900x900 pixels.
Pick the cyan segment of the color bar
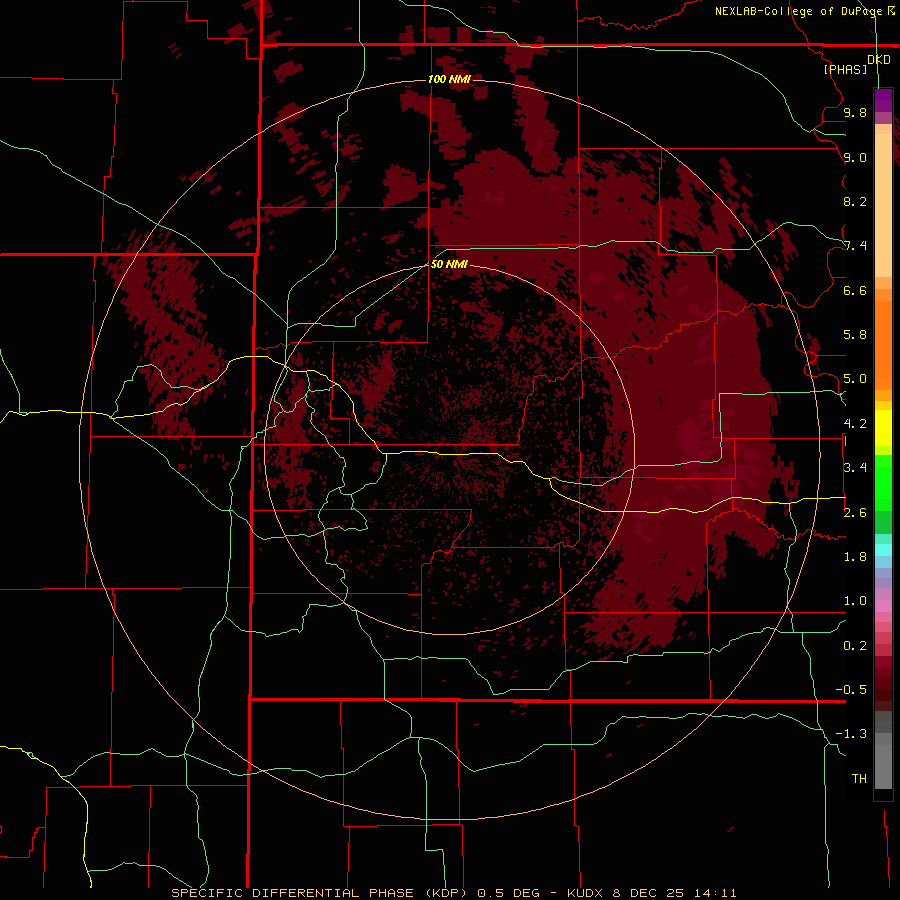(x=883, y=550)
